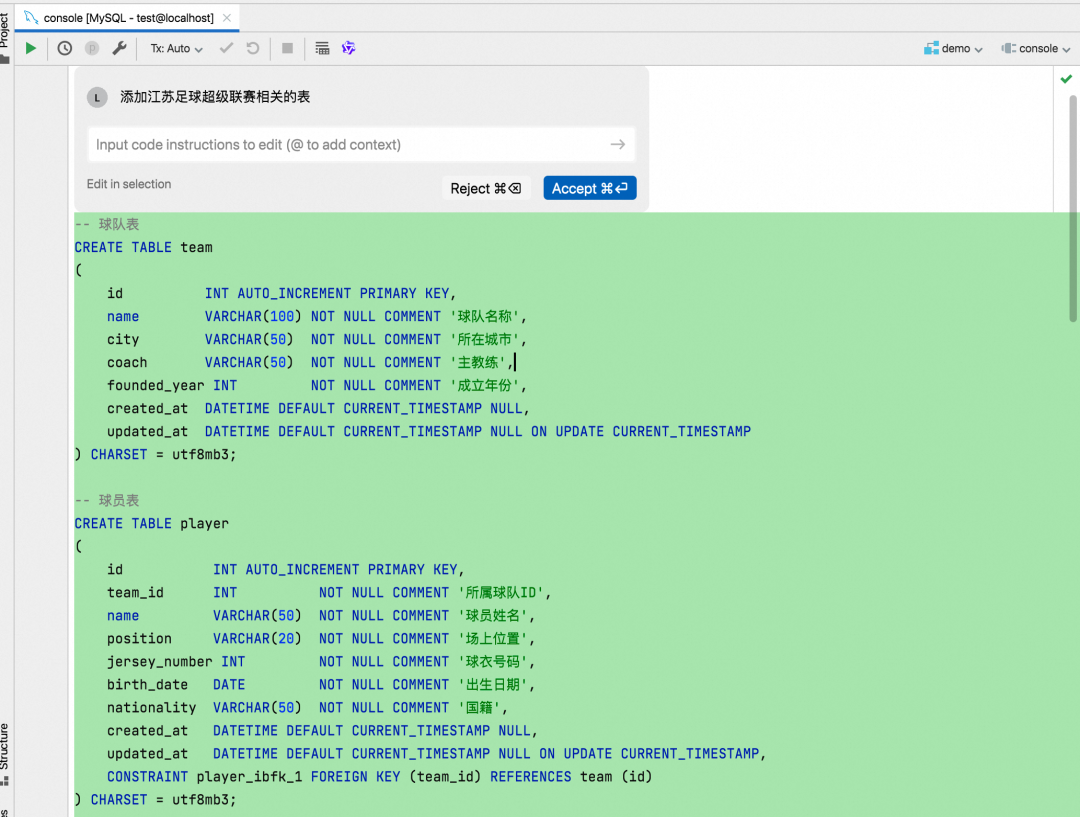Open the demo schema dropdown

(953, 48)
